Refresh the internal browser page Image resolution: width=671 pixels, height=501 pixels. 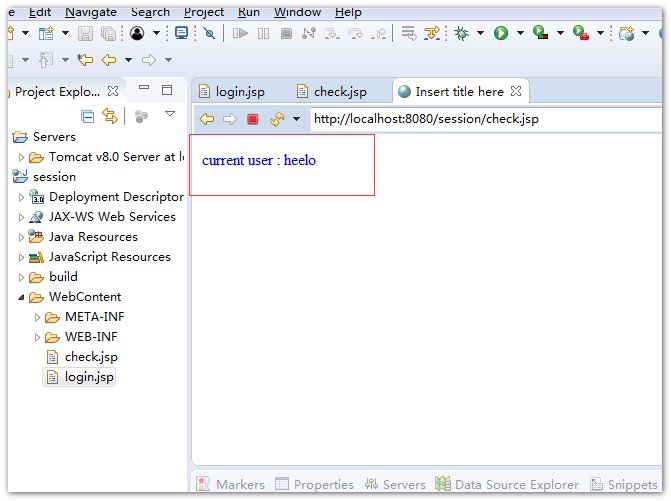276,119
